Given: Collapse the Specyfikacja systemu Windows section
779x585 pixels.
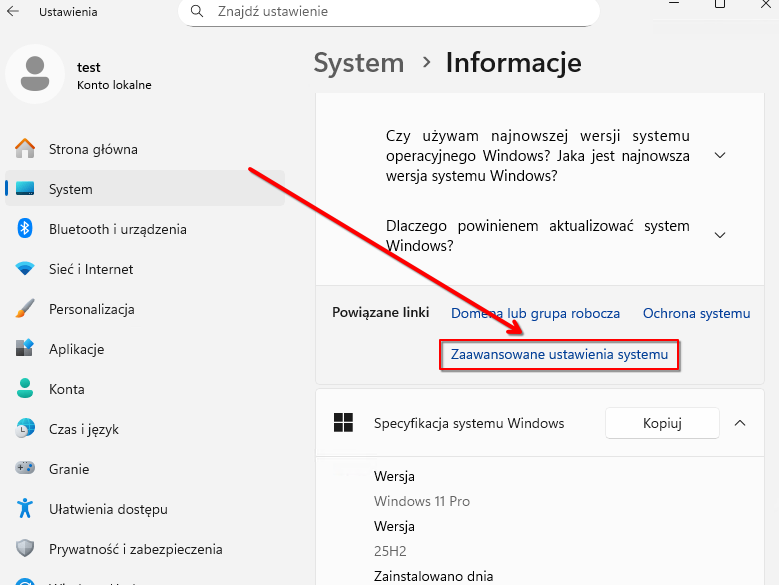Looking at the screenshot, I should [x=740, y=423].
